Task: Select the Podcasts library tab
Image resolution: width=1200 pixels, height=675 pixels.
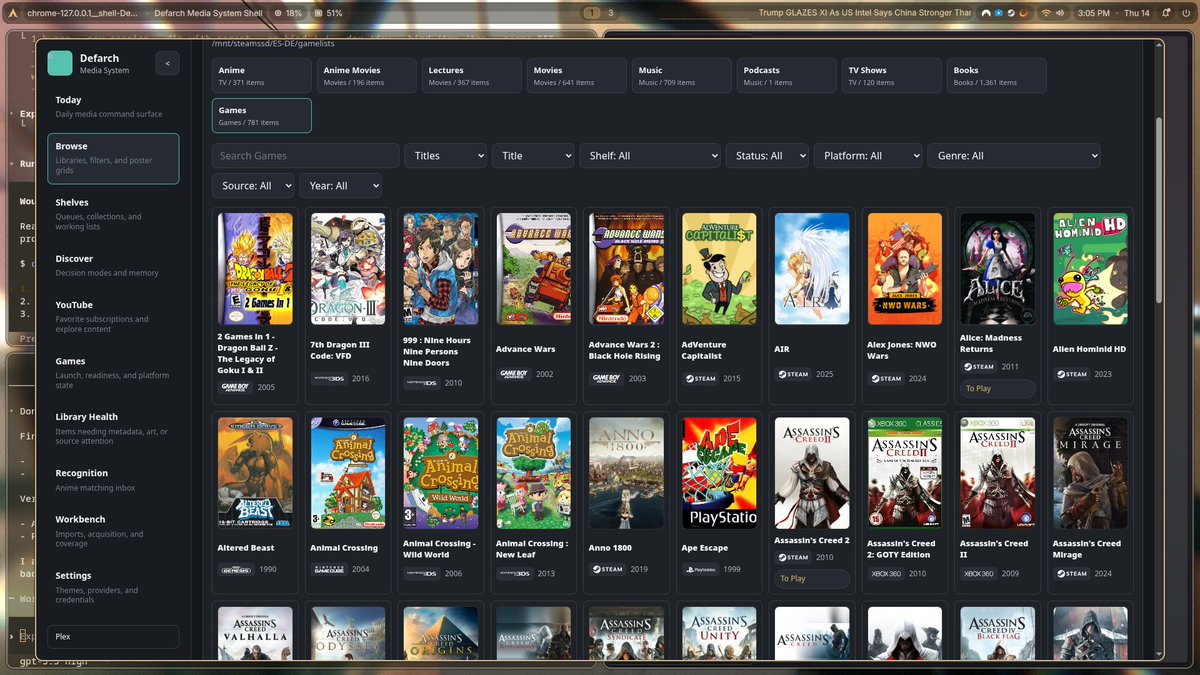Action: 787,76
